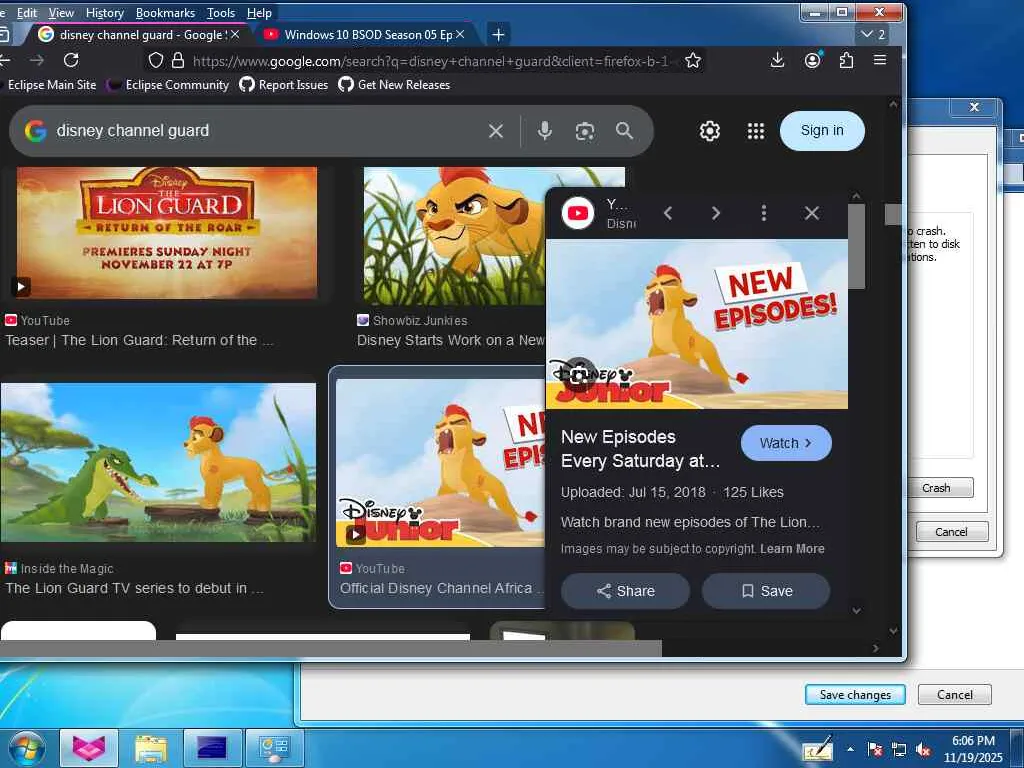The width and height of the screenshot is (1024, 768).
Task: Submit search with magnifier icon
Action: pyautogui.click(x=624, y=131)
